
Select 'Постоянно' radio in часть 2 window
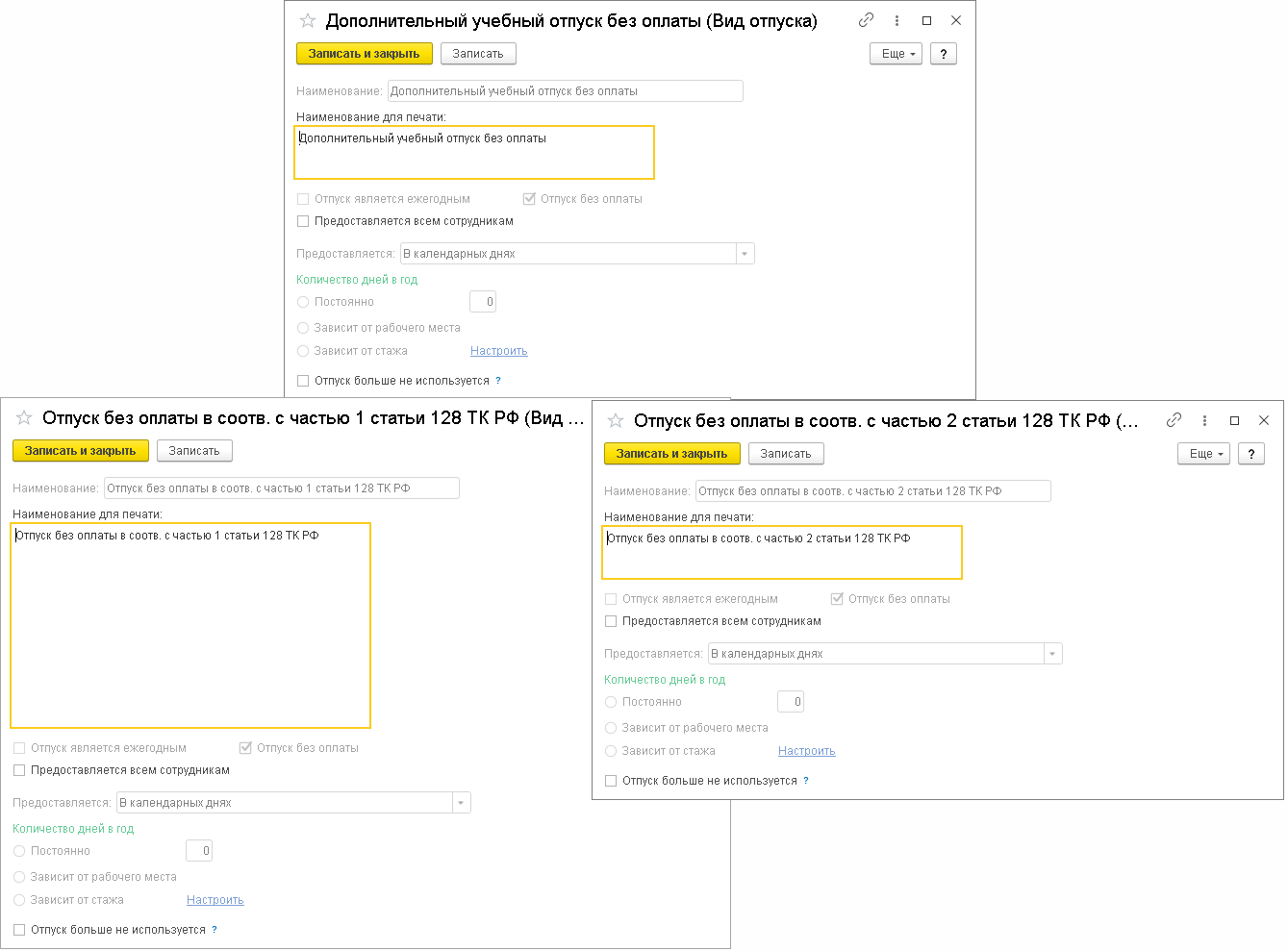tap(611, 702)
